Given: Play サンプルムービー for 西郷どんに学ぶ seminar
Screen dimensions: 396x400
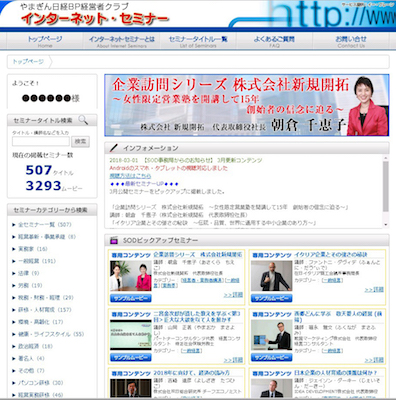Looking at the screenshot, I should click(x=272, y=358).
